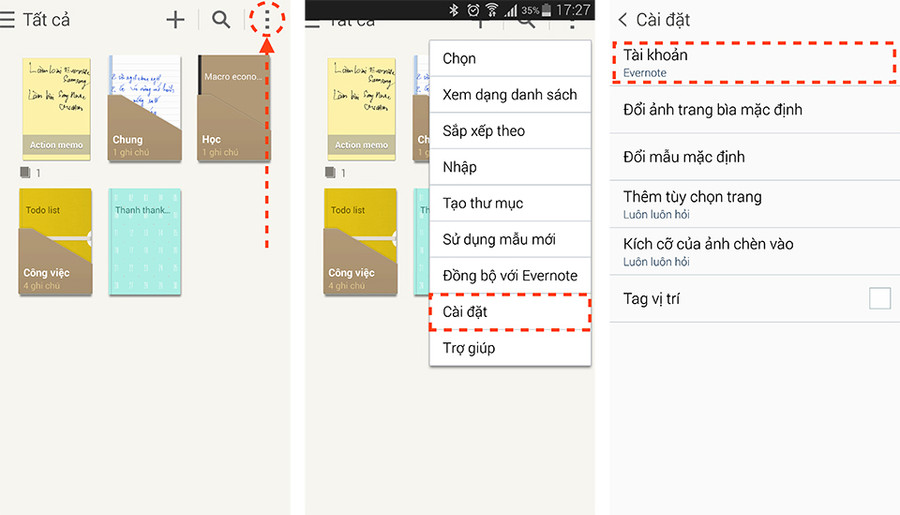Tap the Tất cả title in left screen
This screenshot has width=900, height=515.
pos(46,20)
